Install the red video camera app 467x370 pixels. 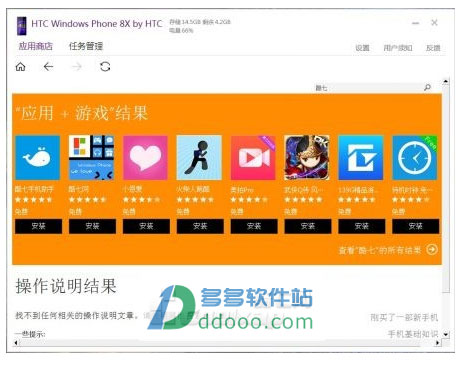254,226
